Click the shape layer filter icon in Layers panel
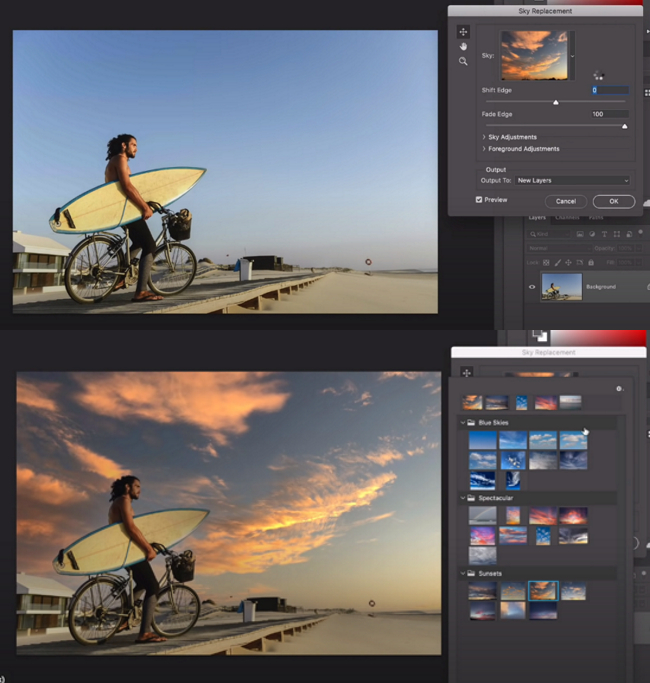Viewport: 650px width, 683px height. (x=616, y=234)
